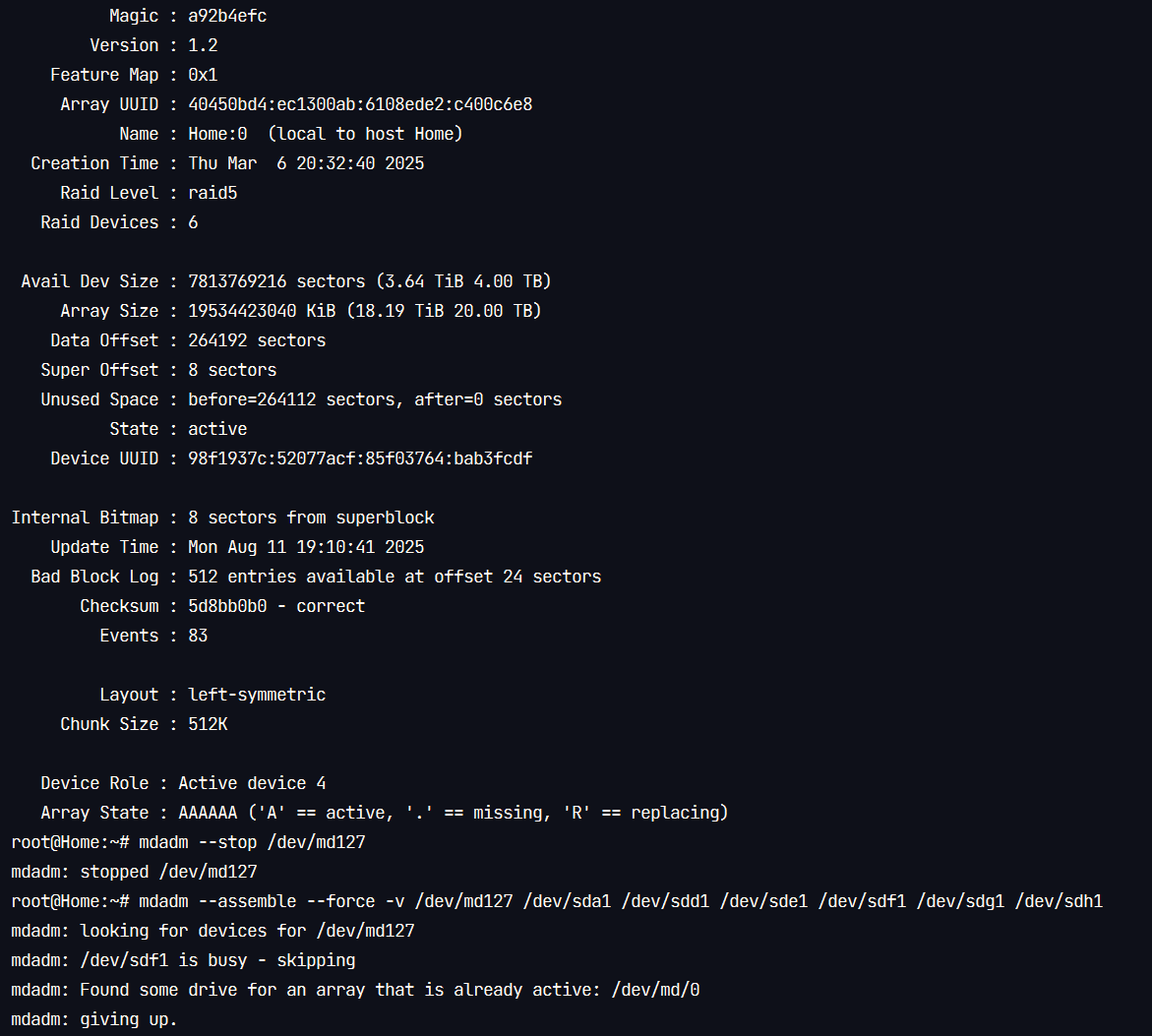Image resolution: width=1152 pixels, height=1036 pixels.
Task: Click the Name value Home:0
Action: (217, 134)
